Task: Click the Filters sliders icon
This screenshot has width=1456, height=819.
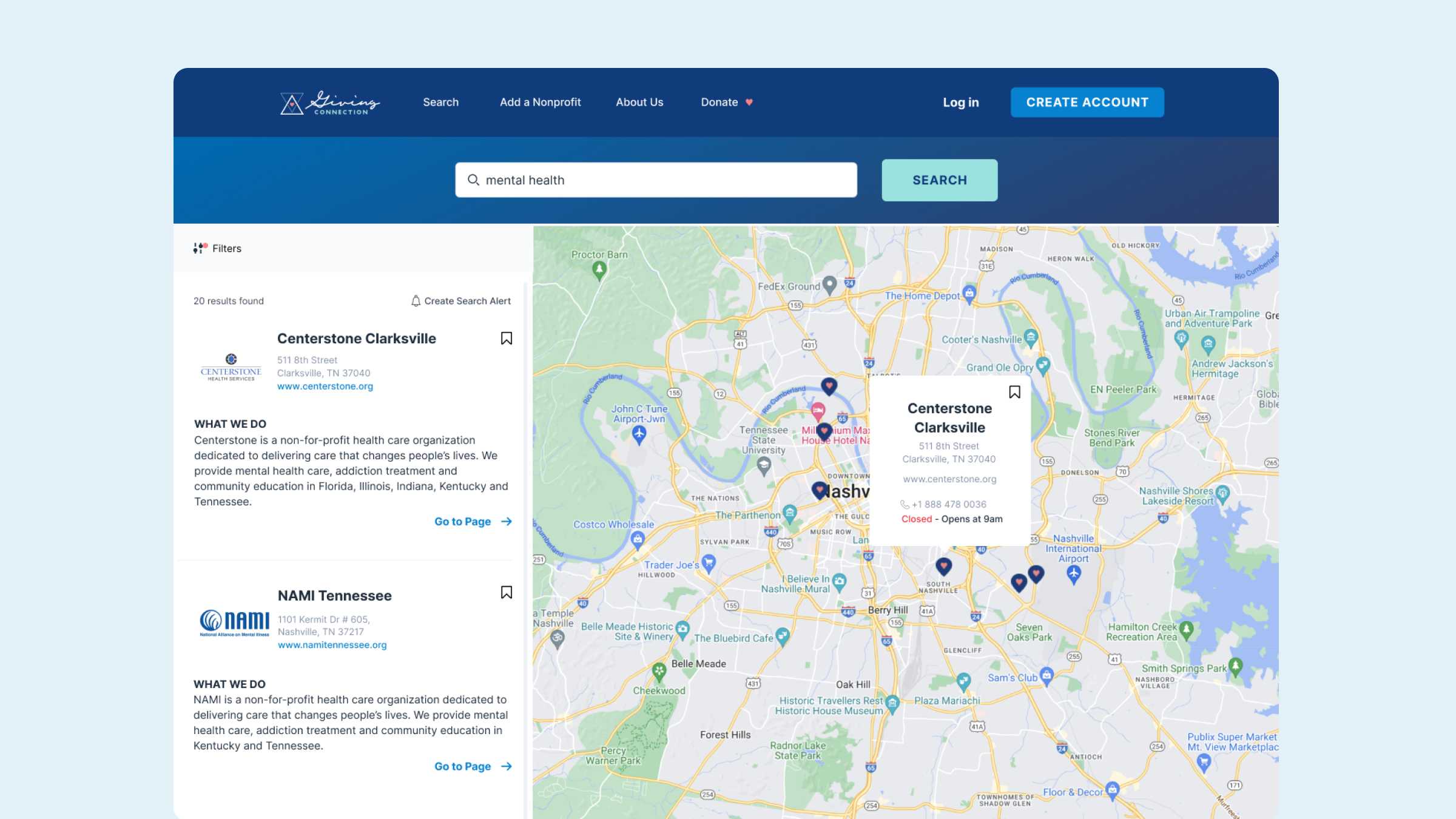Action: pos(200,248)
